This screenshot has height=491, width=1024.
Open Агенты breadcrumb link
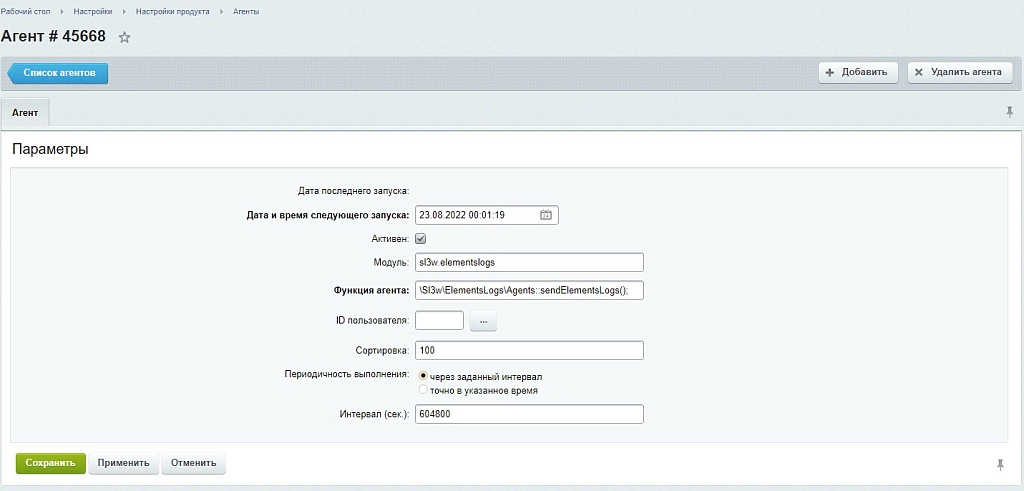point(246,12)
